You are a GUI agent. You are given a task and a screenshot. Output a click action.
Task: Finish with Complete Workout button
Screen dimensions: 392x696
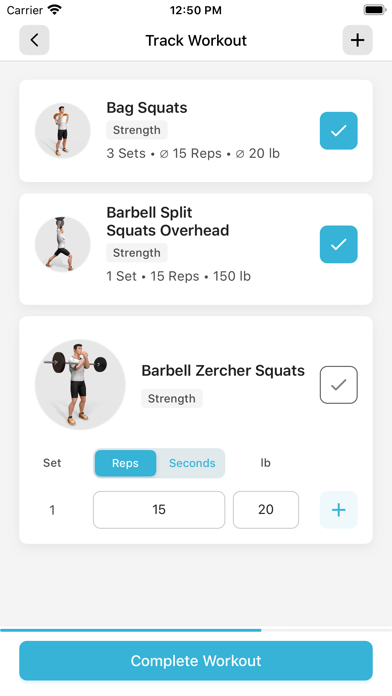pos(196,660)
